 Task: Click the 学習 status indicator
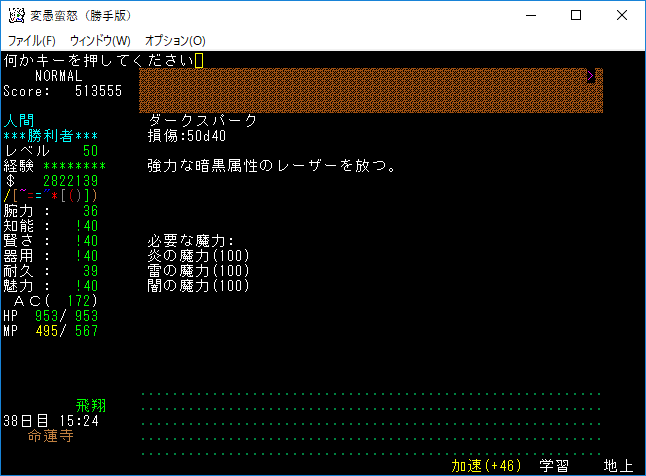554,466
